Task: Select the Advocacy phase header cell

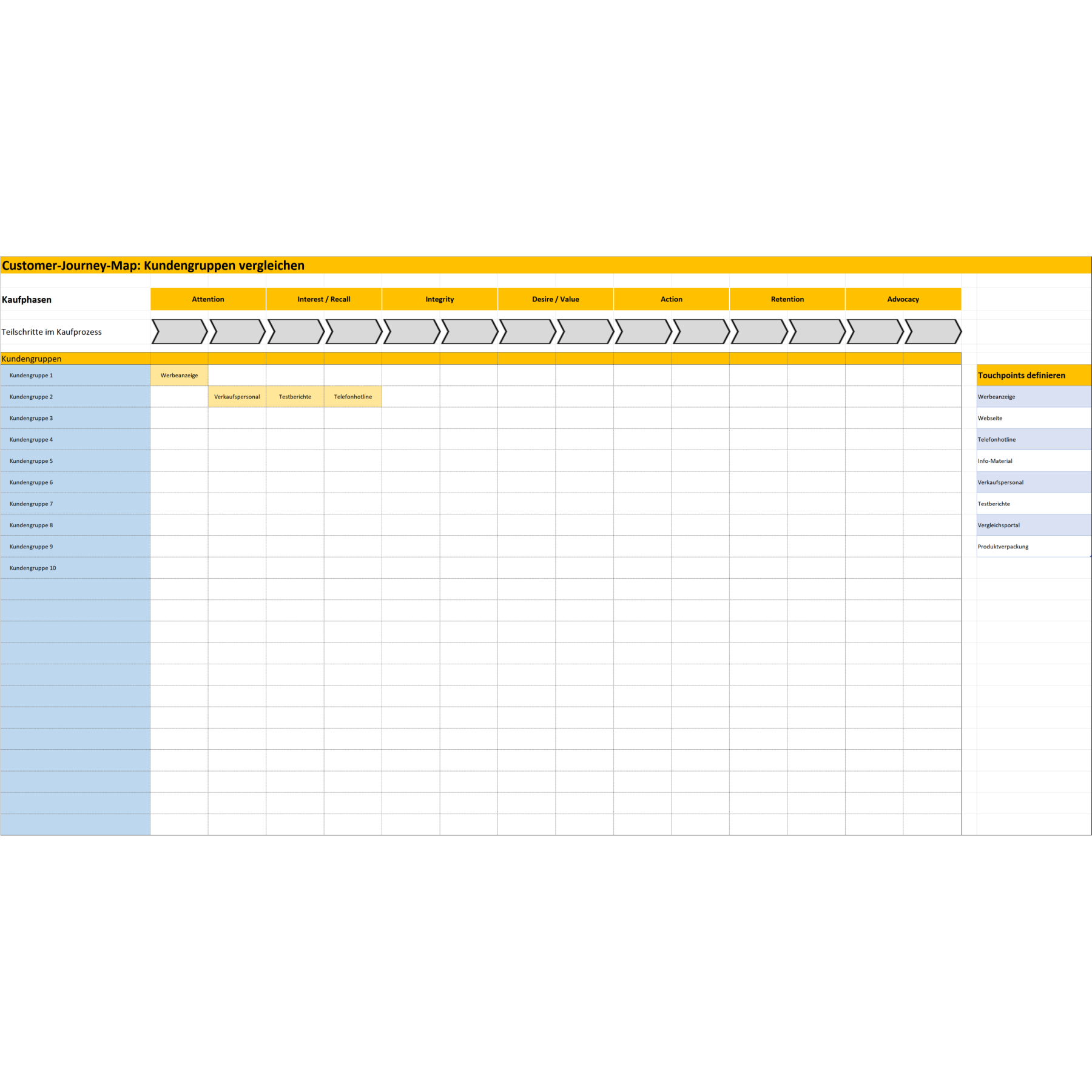Action: [903, 299]
